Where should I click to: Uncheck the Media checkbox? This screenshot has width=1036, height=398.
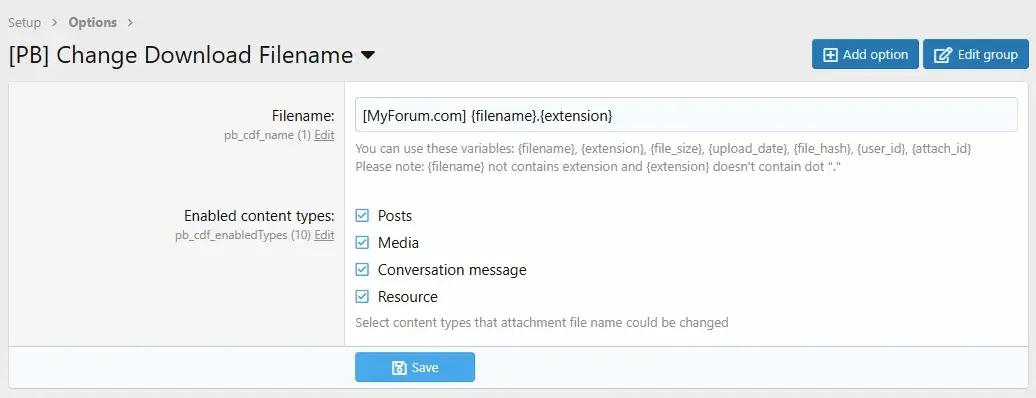362,243
